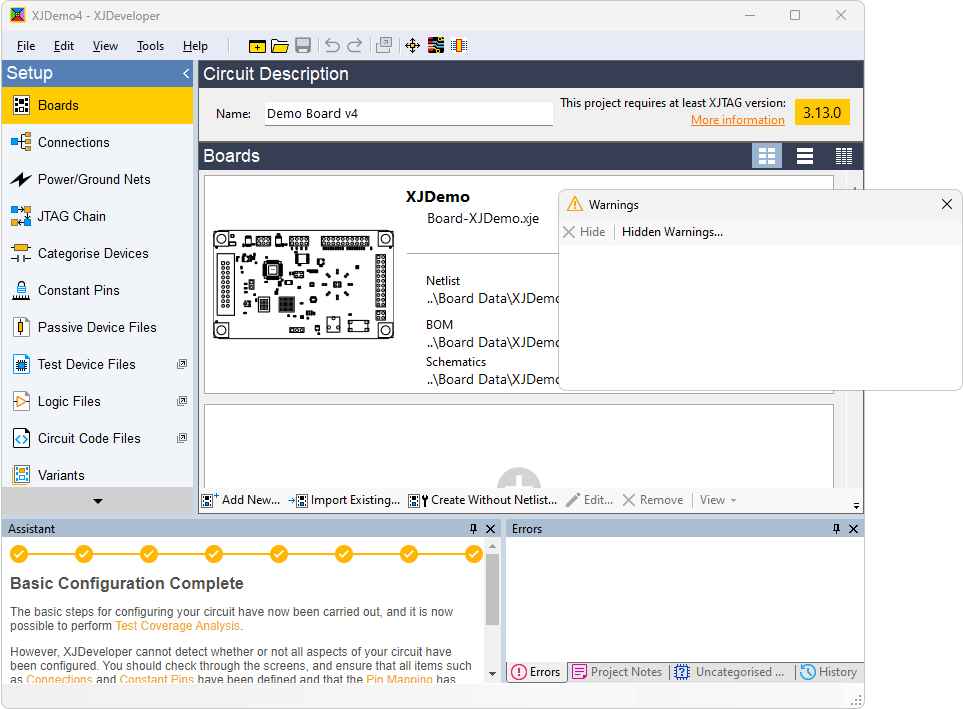Go to Constant Pins setup section
Screen dimensions: 963x709
(78, 290)
